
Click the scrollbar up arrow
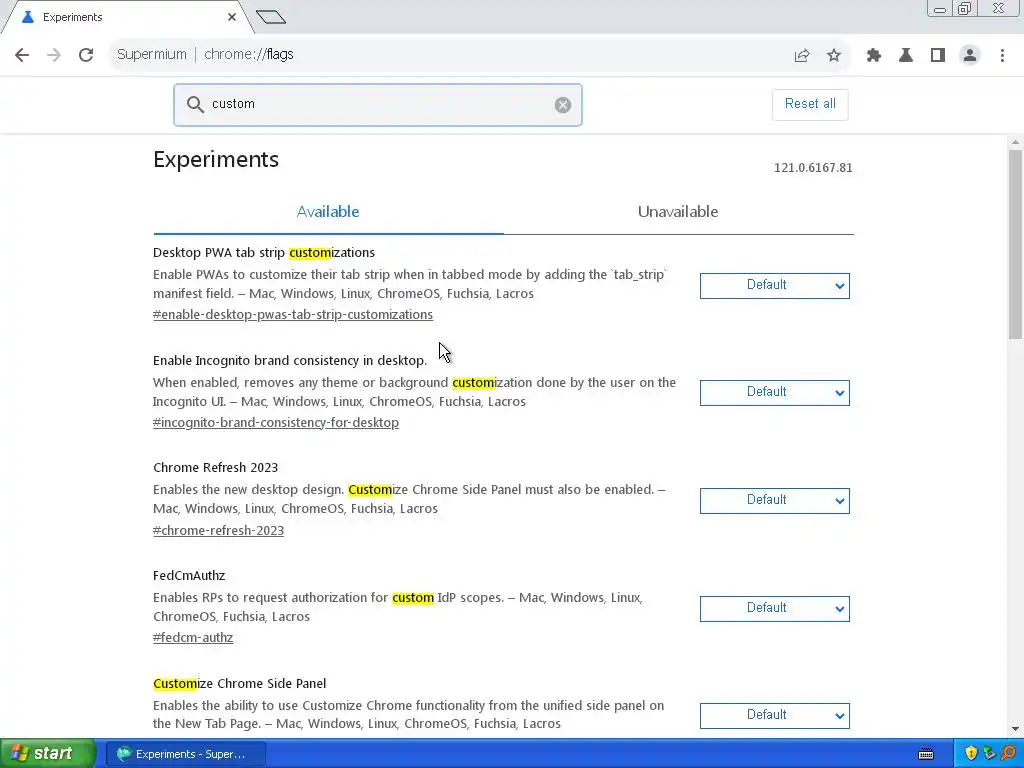(1015, 142)
